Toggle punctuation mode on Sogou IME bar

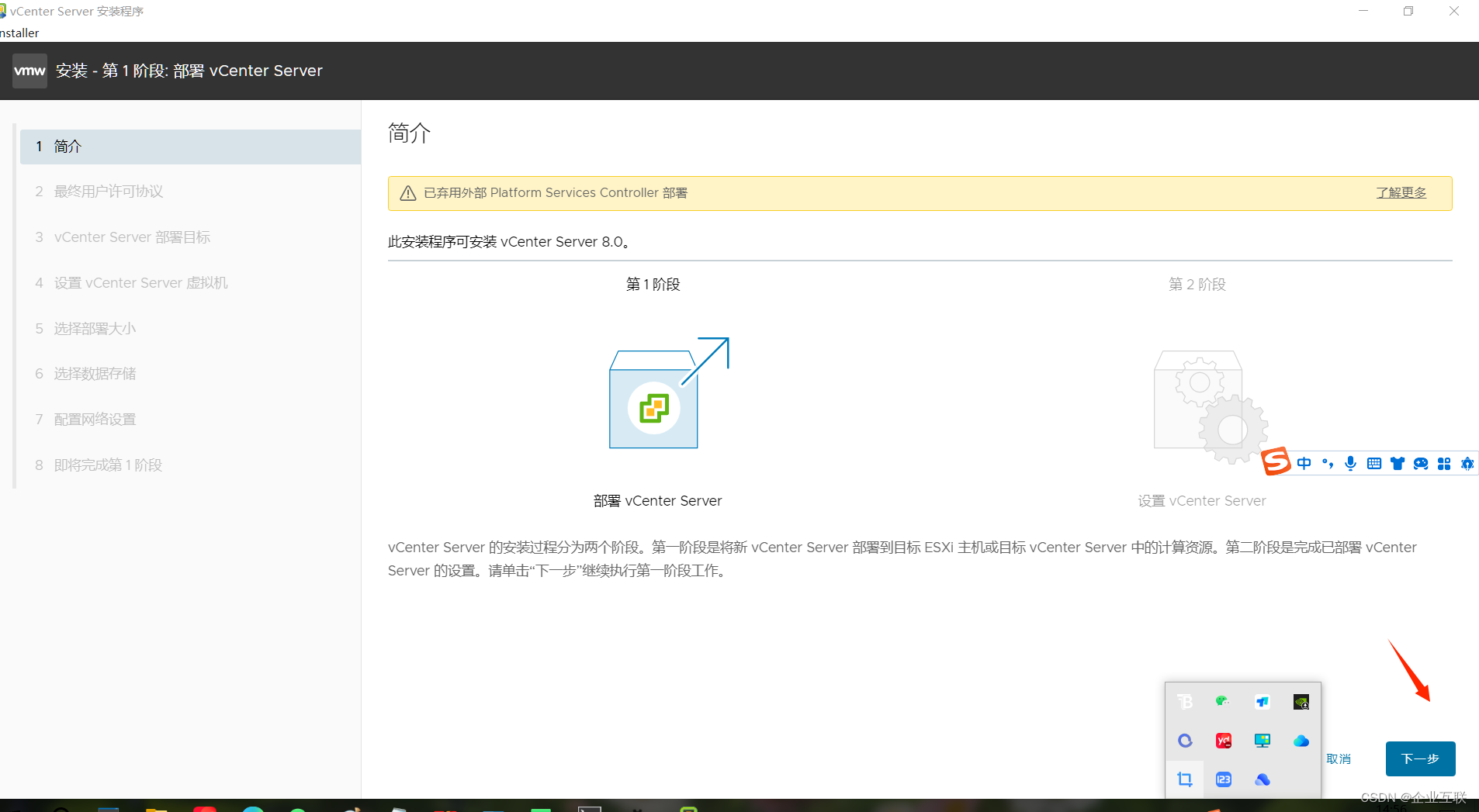click(x=1328, y=464)
